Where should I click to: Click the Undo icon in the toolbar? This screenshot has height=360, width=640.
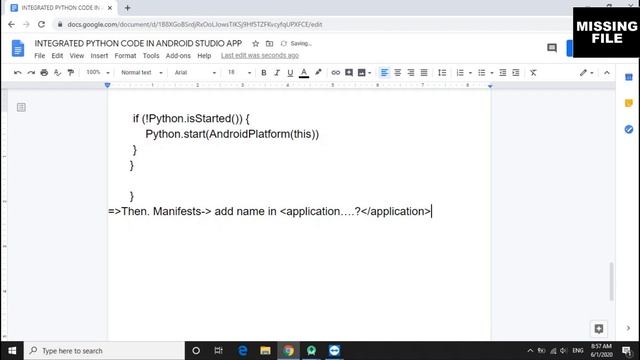[x=18, y=73]
